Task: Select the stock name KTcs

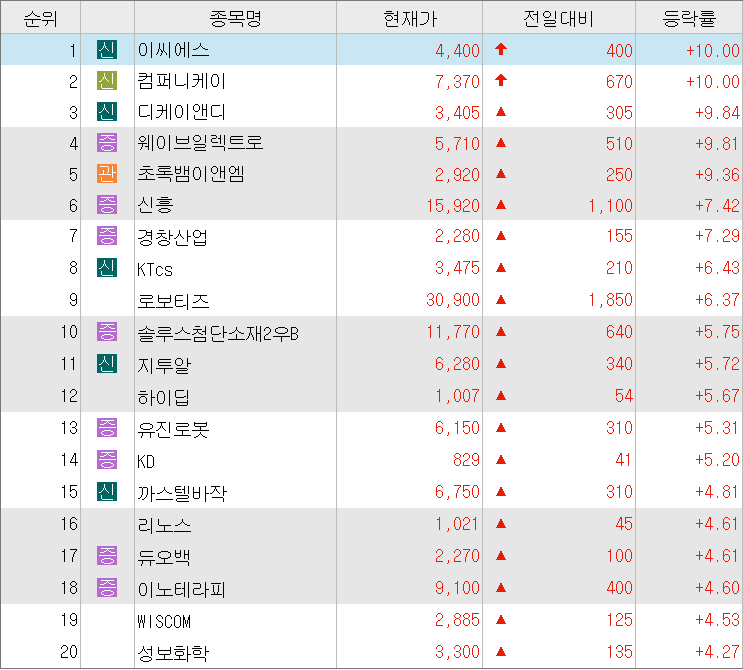Action: (x=155, y=269)
